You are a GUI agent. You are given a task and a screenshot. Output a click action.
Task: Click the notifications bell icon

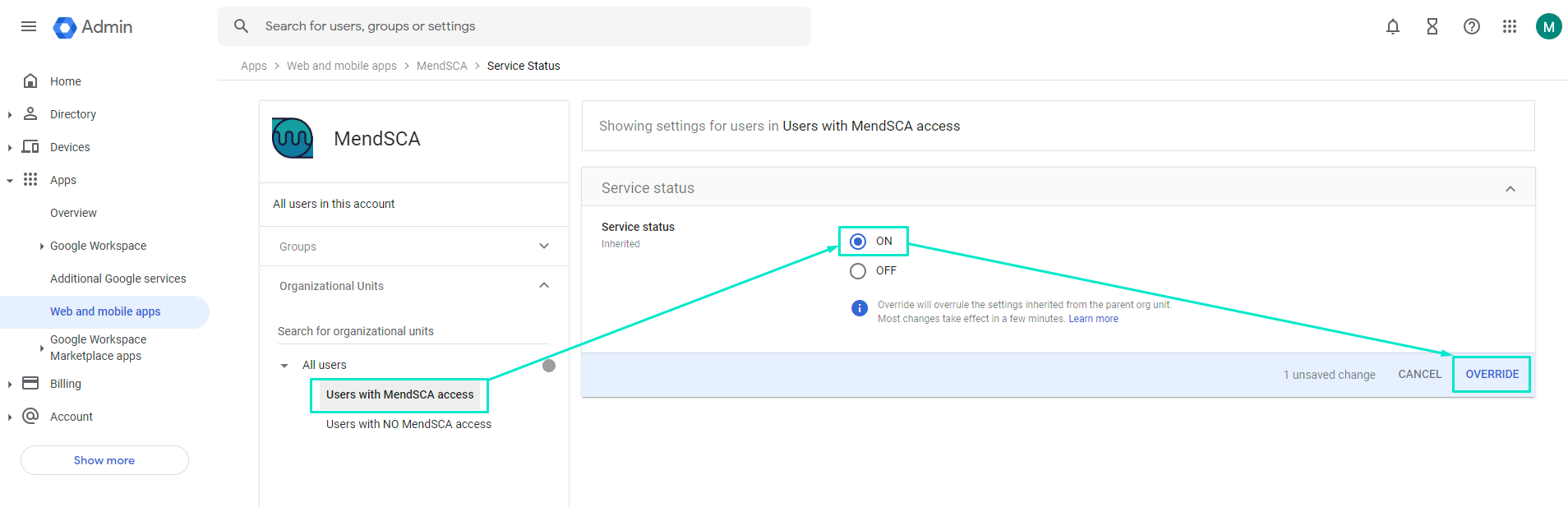click(x=1392, y=26)
